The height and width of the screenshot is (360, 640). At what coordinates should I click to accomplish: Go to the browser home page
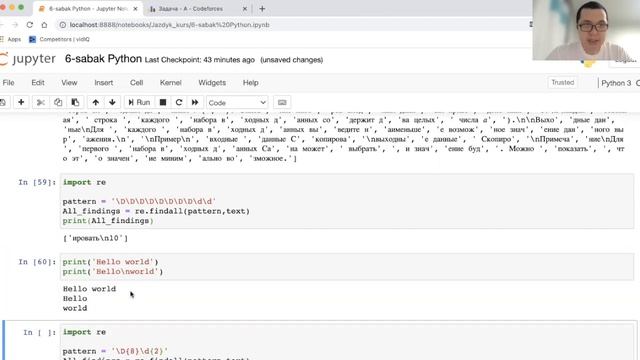[44, 25]
